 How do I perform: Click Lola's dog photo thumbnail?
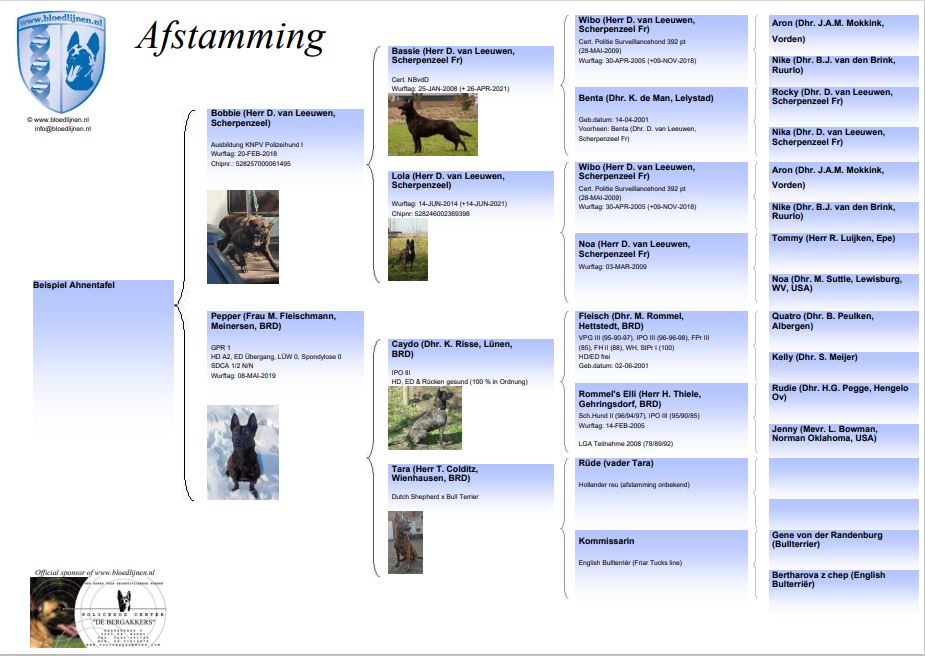[407, 249]
